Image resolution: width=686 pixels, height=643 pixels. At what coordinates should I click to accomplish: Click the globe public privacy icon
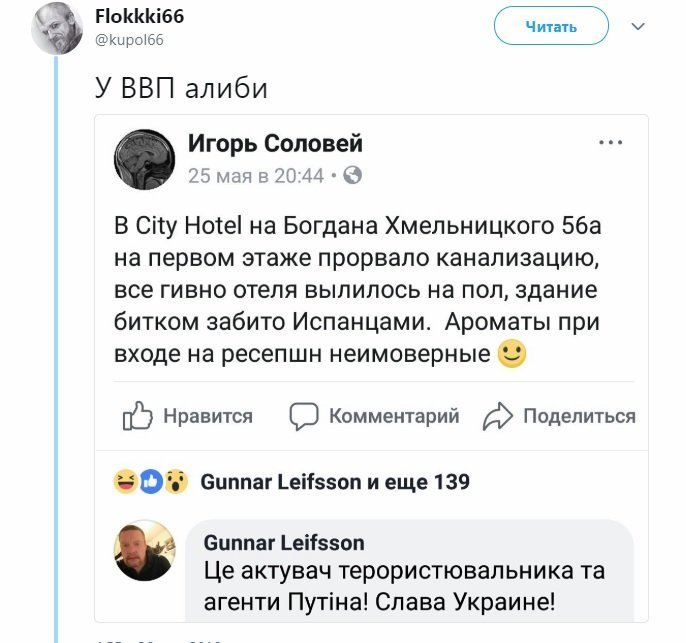click(x=353, y=175)
